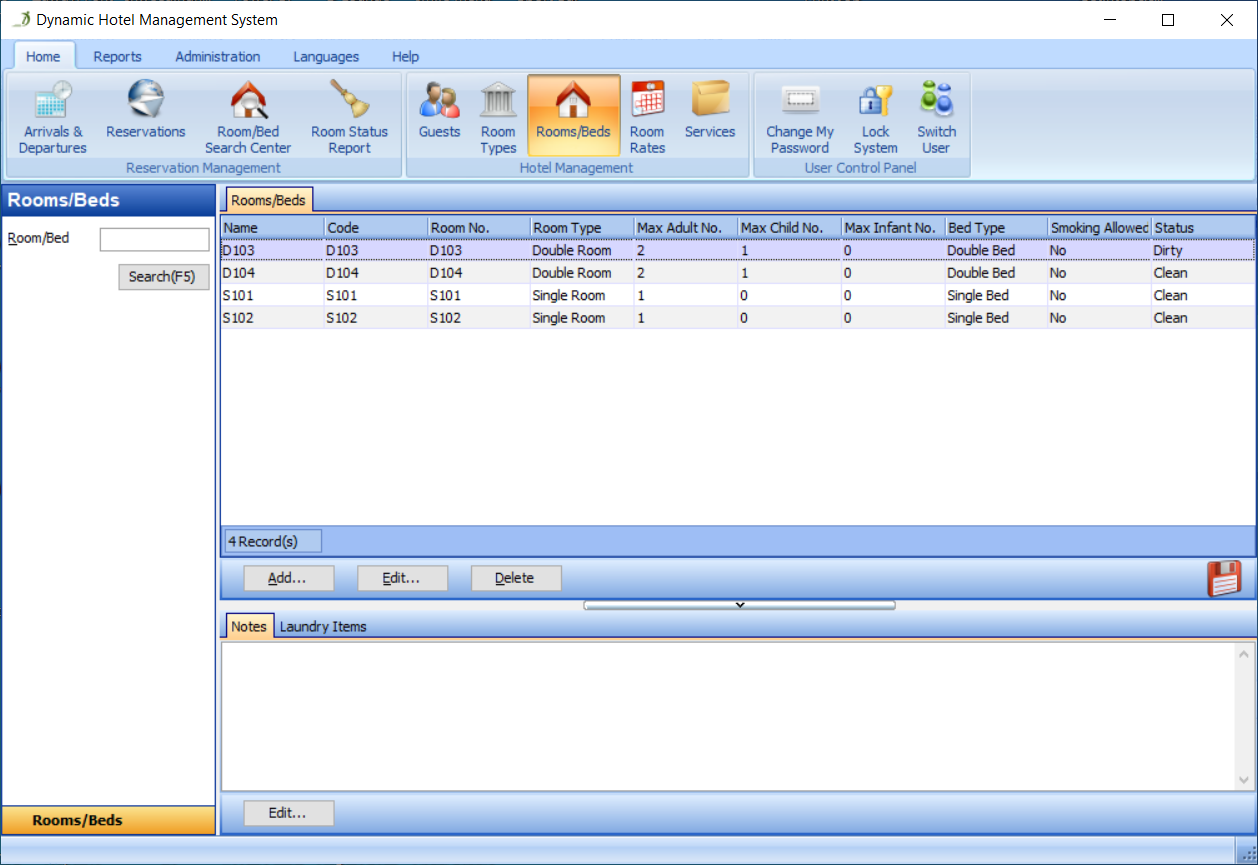Switch to the Administration ribbon tab
The image size is (1258, 865).
217,57
